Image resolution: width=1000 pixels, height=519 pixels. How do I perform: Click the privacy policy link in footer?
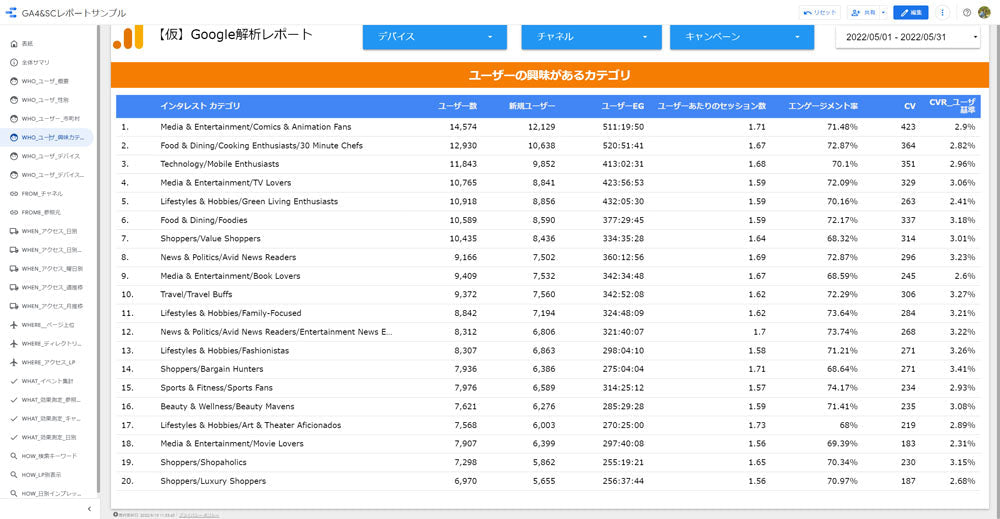(x=199, y=515)
